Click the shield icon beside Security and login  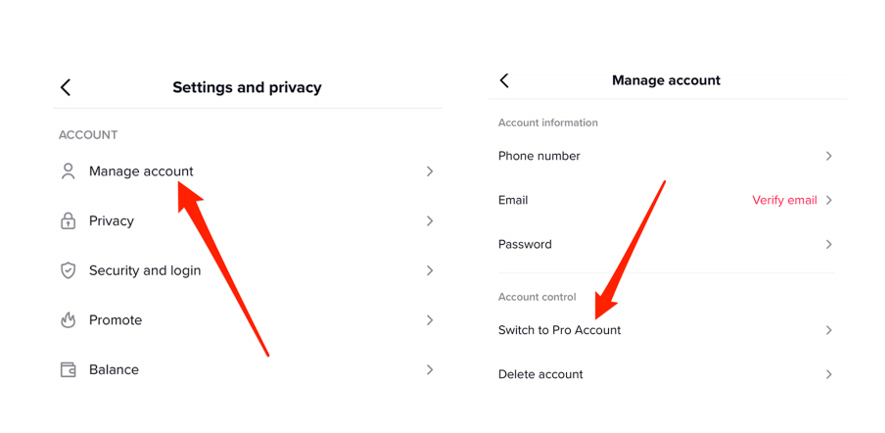point(68,270)
